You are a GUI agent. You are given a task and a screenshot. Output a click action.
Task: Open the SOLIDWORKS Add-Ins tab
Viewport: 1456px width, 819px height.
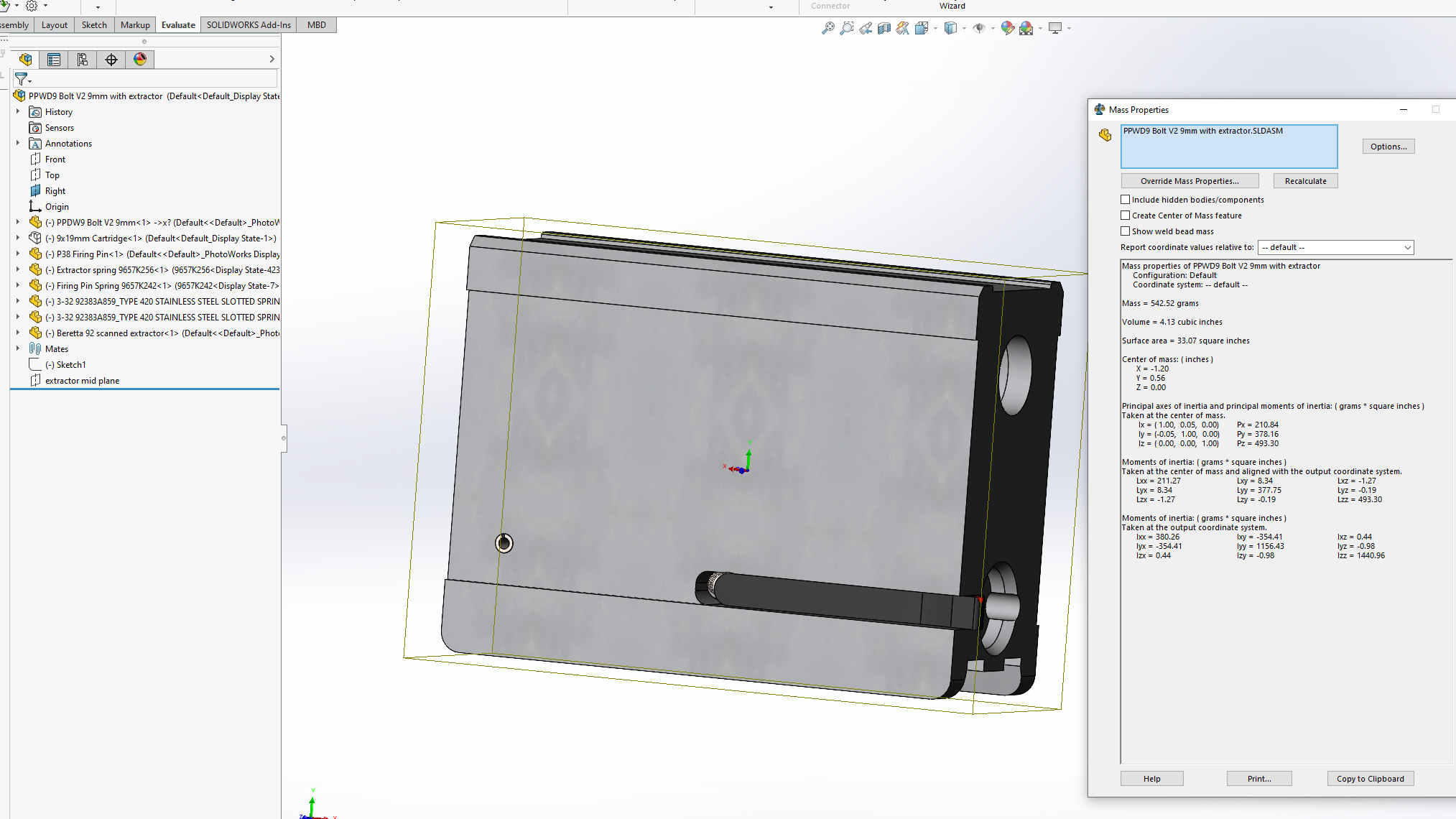[249, 24]
